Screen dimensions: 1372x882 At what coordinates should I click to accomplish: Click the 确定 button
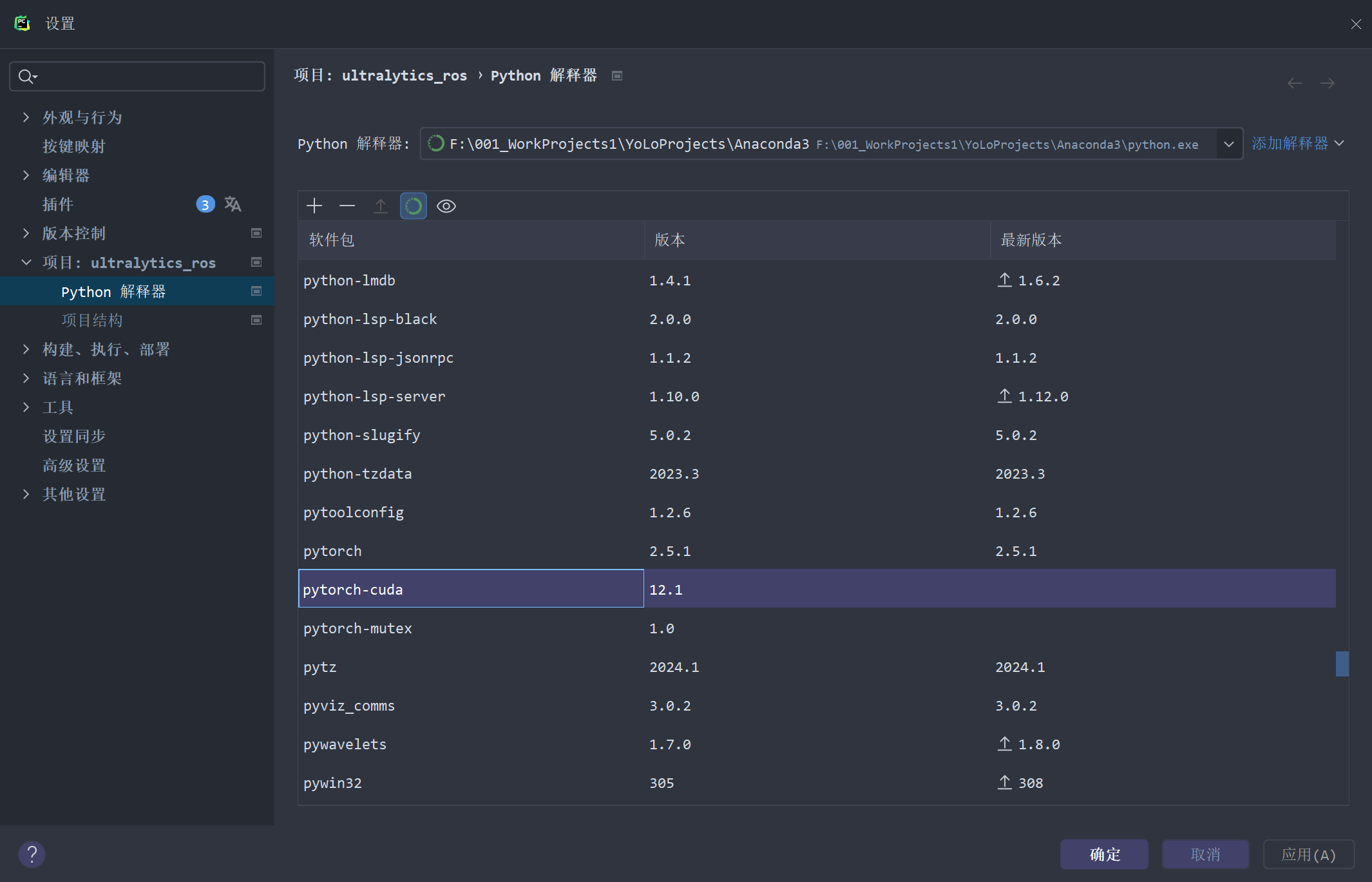click(x=1103, y=854)
